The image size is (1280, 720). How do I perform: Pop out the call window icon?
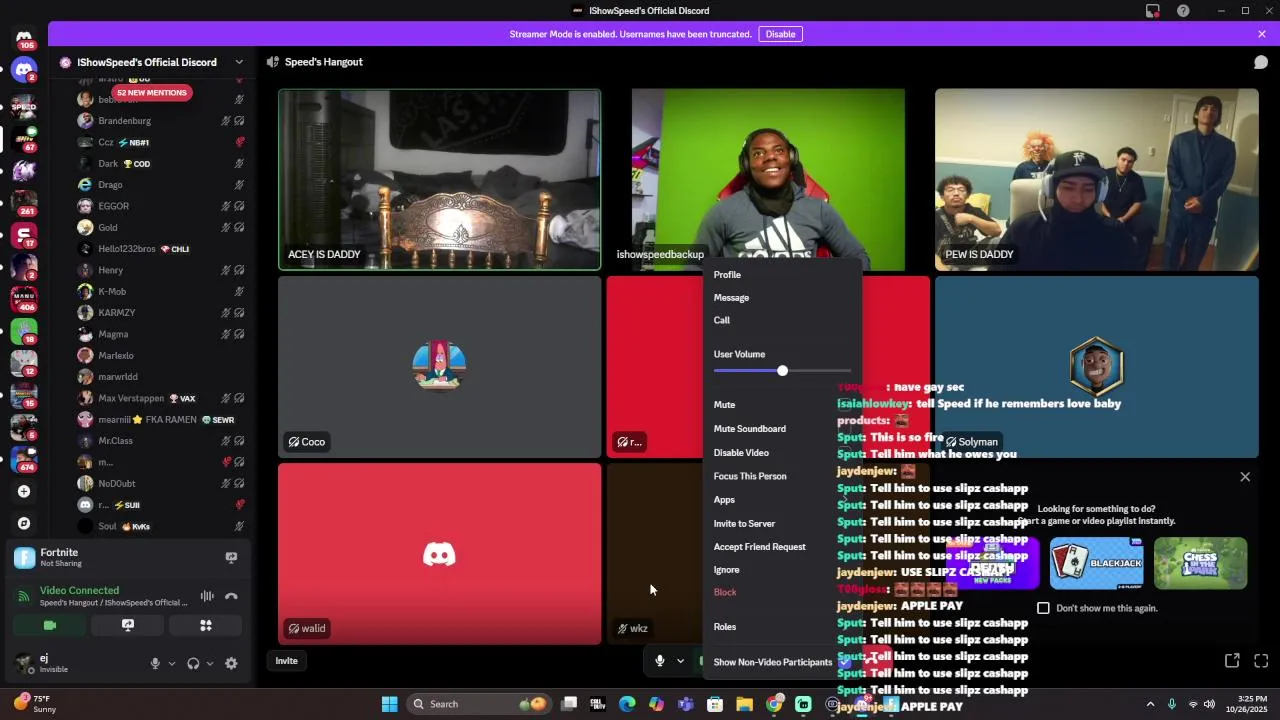[x=1232, y=661]
